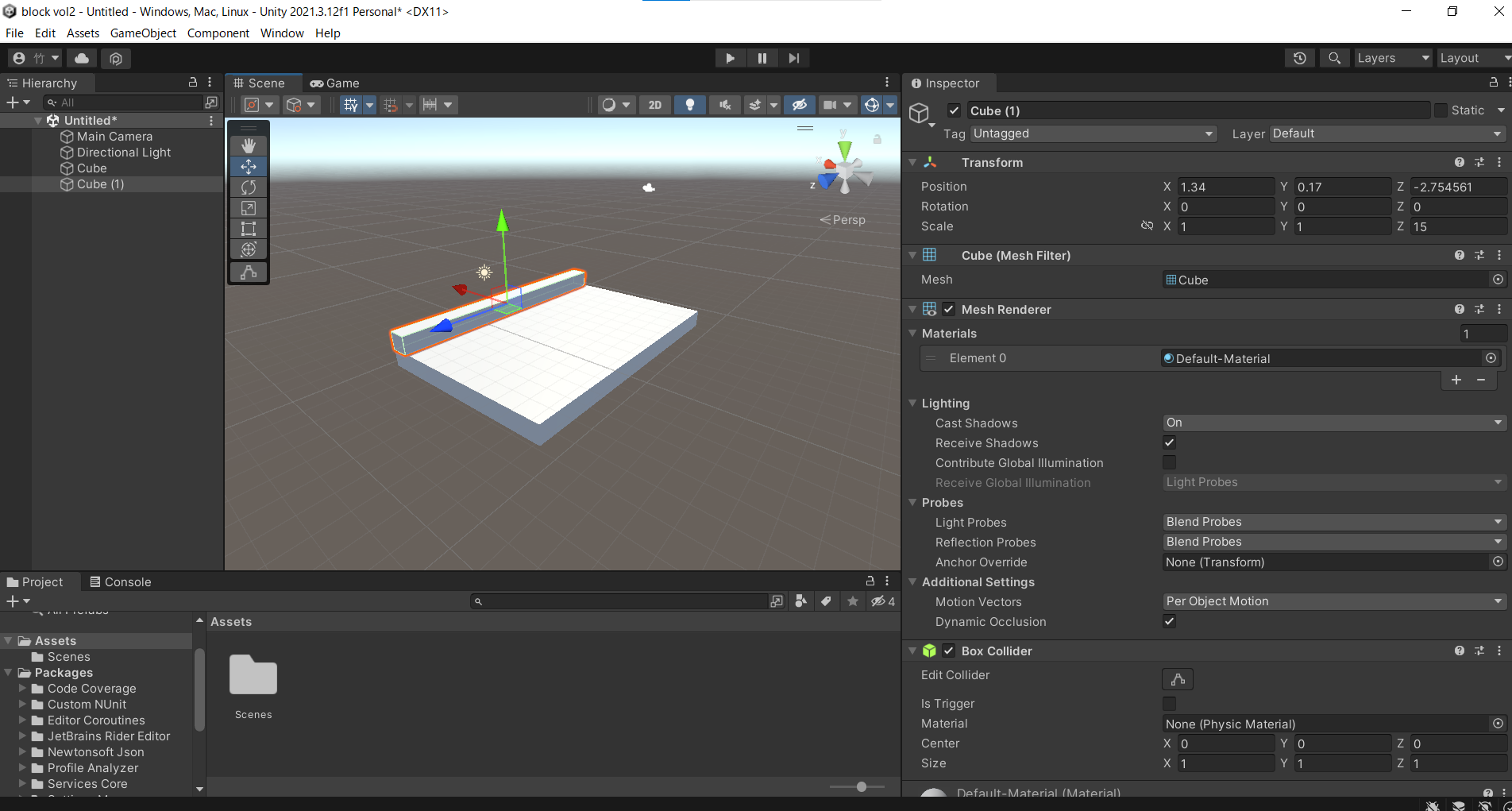Screen dimensions: 1512x811
Task: Click the Pause button
Action: pyautogui.click(x=762, y=58)
